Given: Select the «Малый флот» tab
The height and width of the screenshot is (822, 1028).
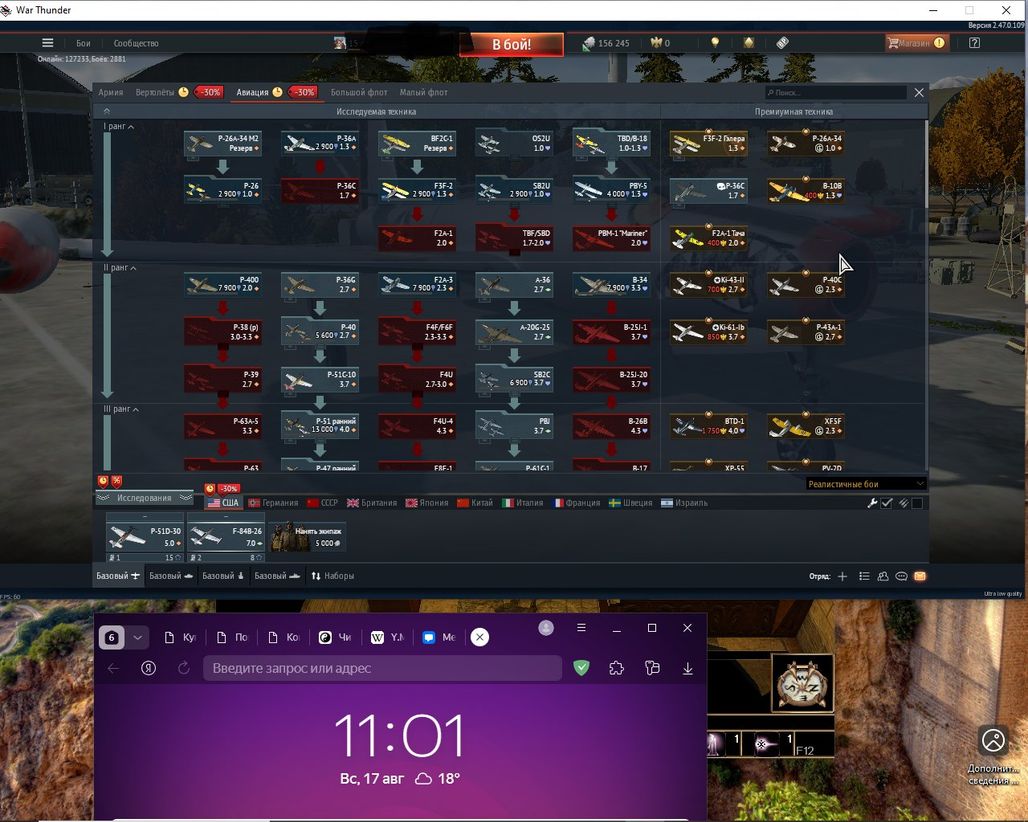Looking at the screenshot, I should 424,92.
